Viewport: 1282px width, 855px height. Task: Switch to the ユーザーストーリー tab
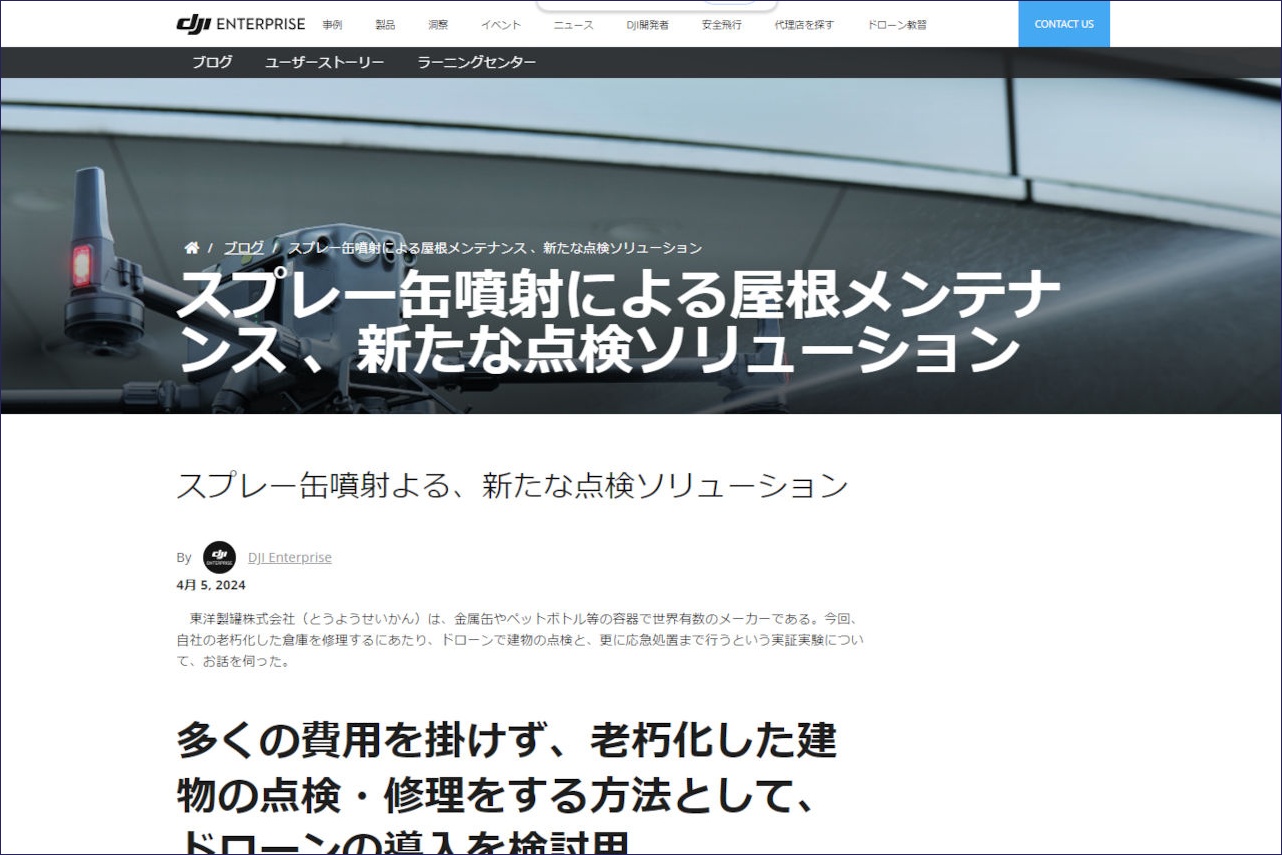(x=324, y=62)
